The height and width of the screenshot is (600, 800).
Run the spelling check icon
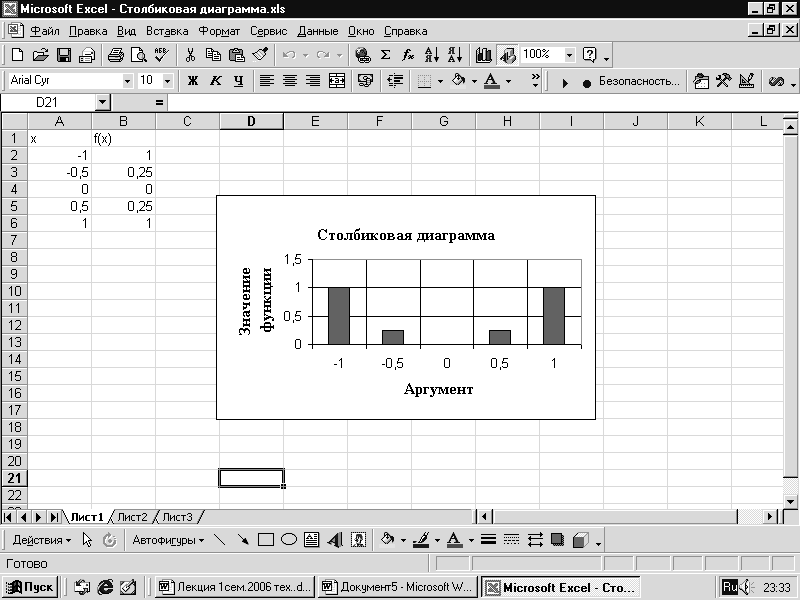(x=162, y=55)
